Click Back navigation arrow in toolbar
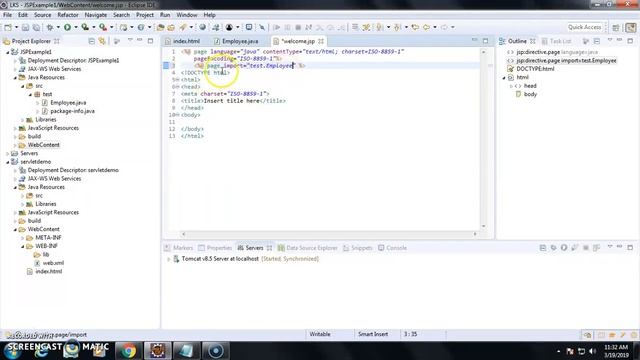This screenshot has width=640, height=360. pos(426,27)
